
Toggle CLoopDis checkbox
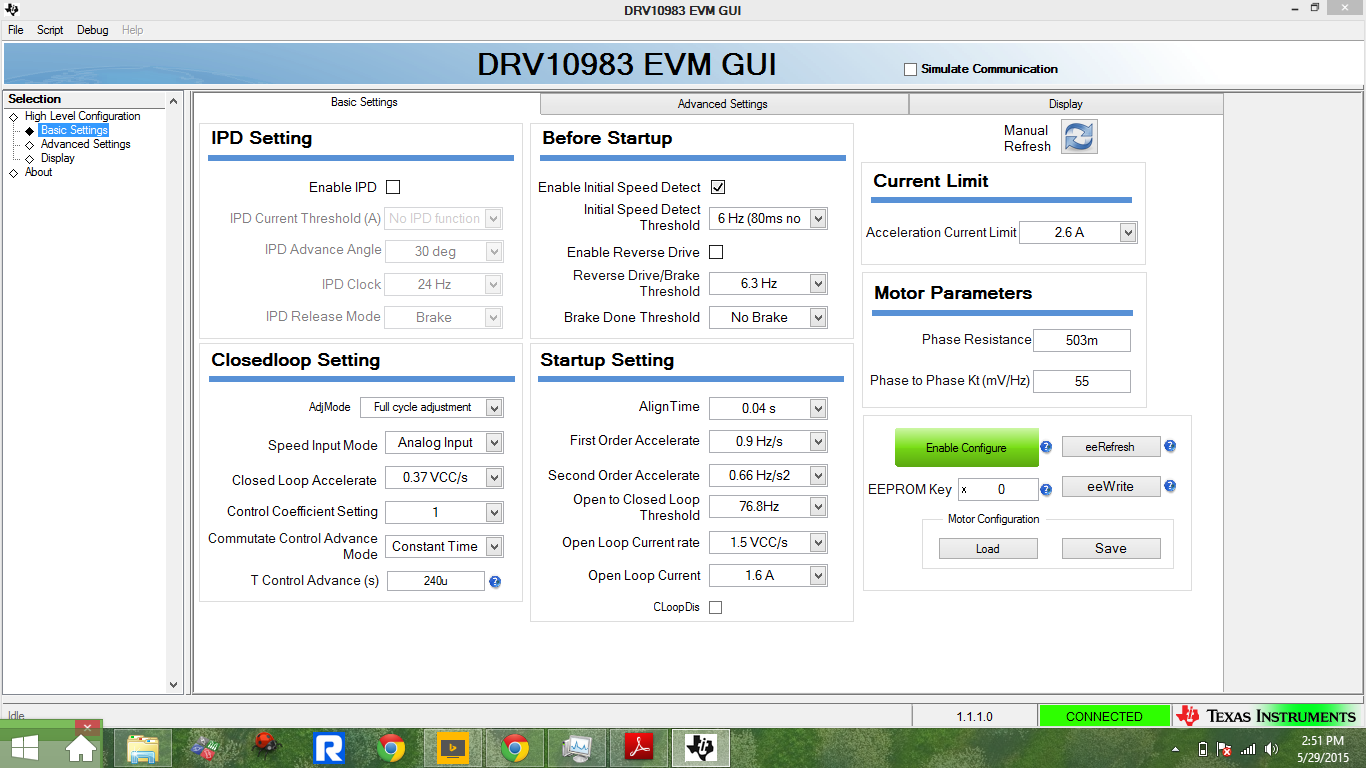715,607
